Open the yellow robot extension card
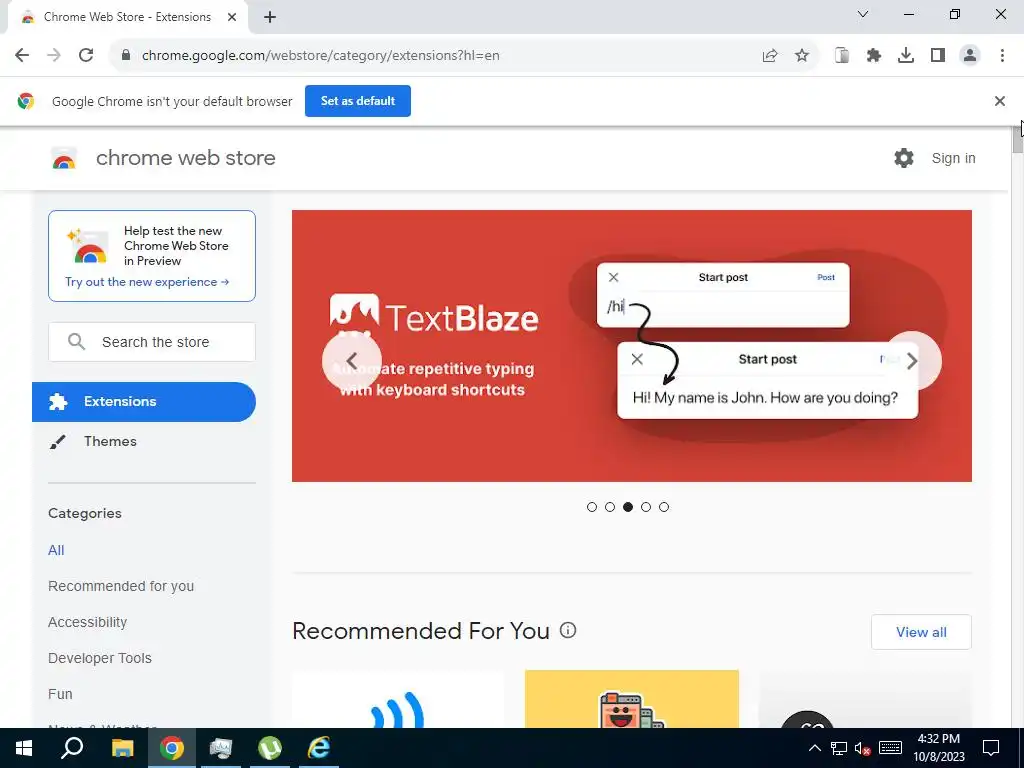1024x768 pixels. click(632, 699)
